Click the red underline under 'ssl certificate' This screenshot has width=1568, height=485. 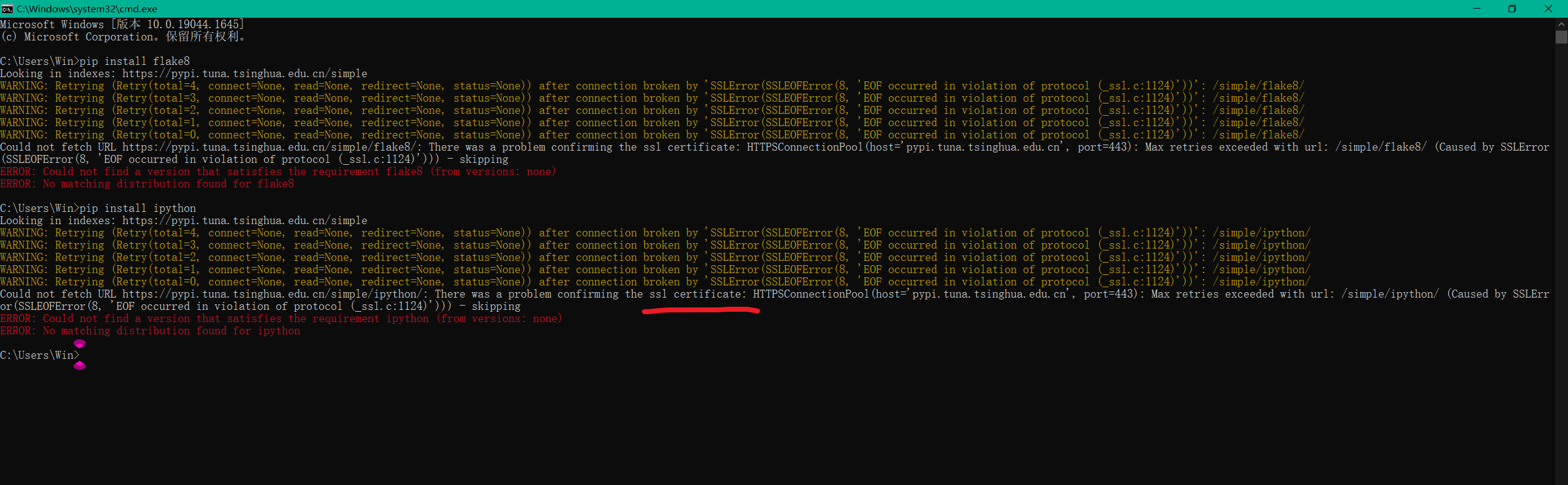[x=700, y=311]
